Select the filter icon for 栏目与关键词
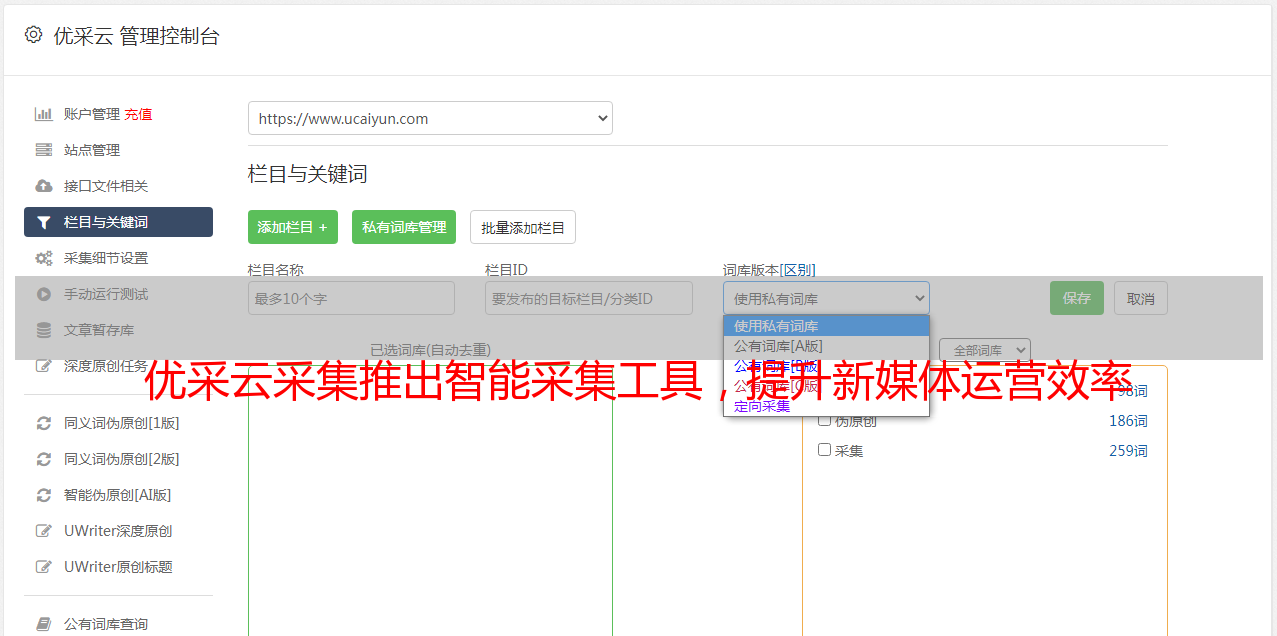This screenshot has height=636, width=1277. (x=44, y=222)
